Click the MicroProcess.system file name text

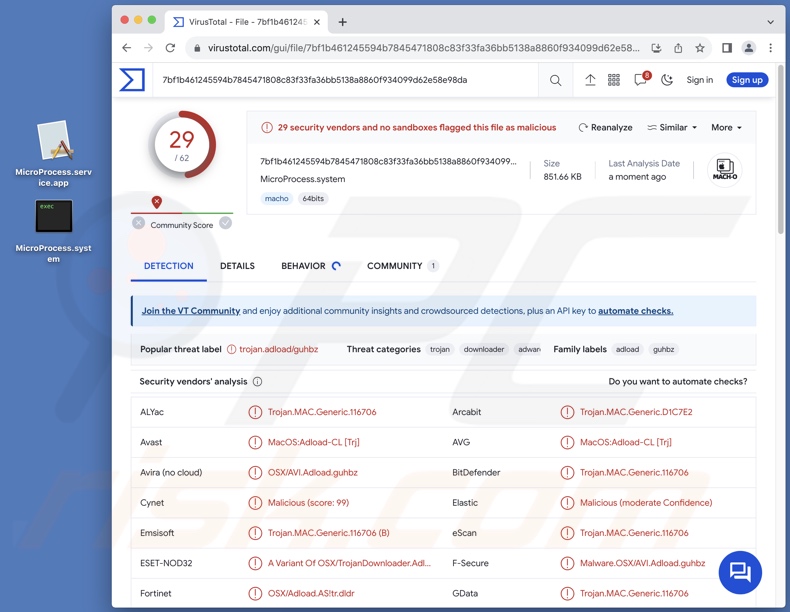click(303, 179)
